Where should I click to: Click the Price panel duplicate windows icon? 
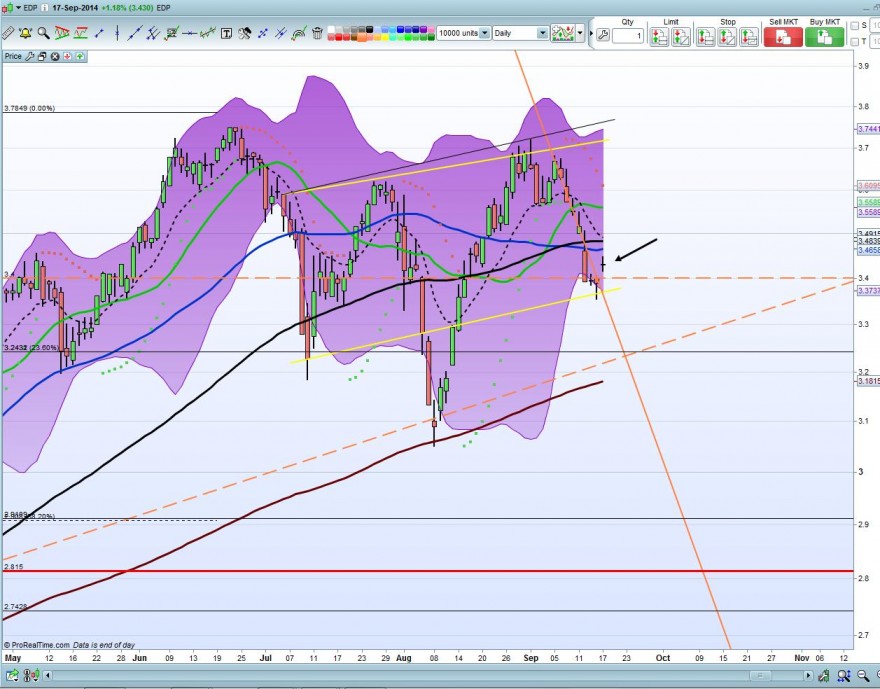click(42, 57)
